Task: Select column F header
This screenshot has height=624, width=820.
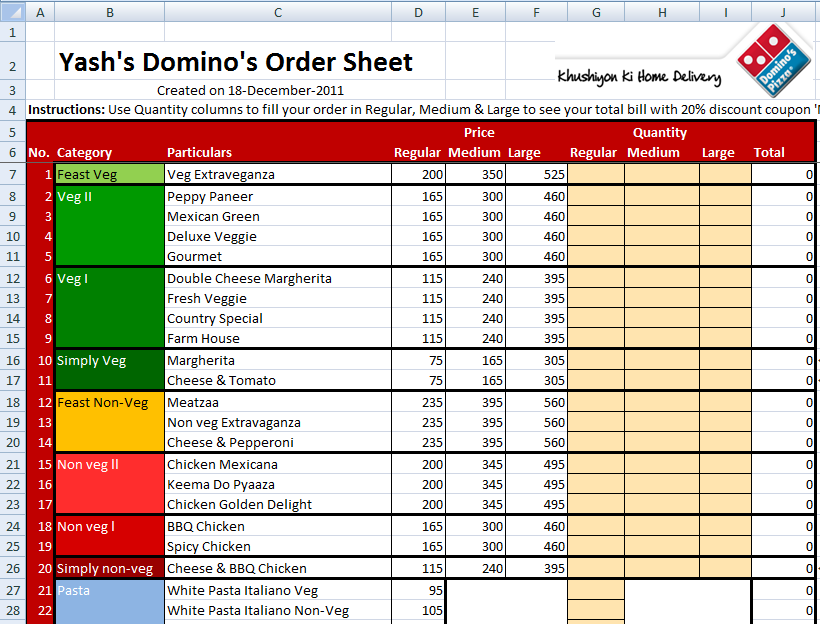Action: (537, 13)
